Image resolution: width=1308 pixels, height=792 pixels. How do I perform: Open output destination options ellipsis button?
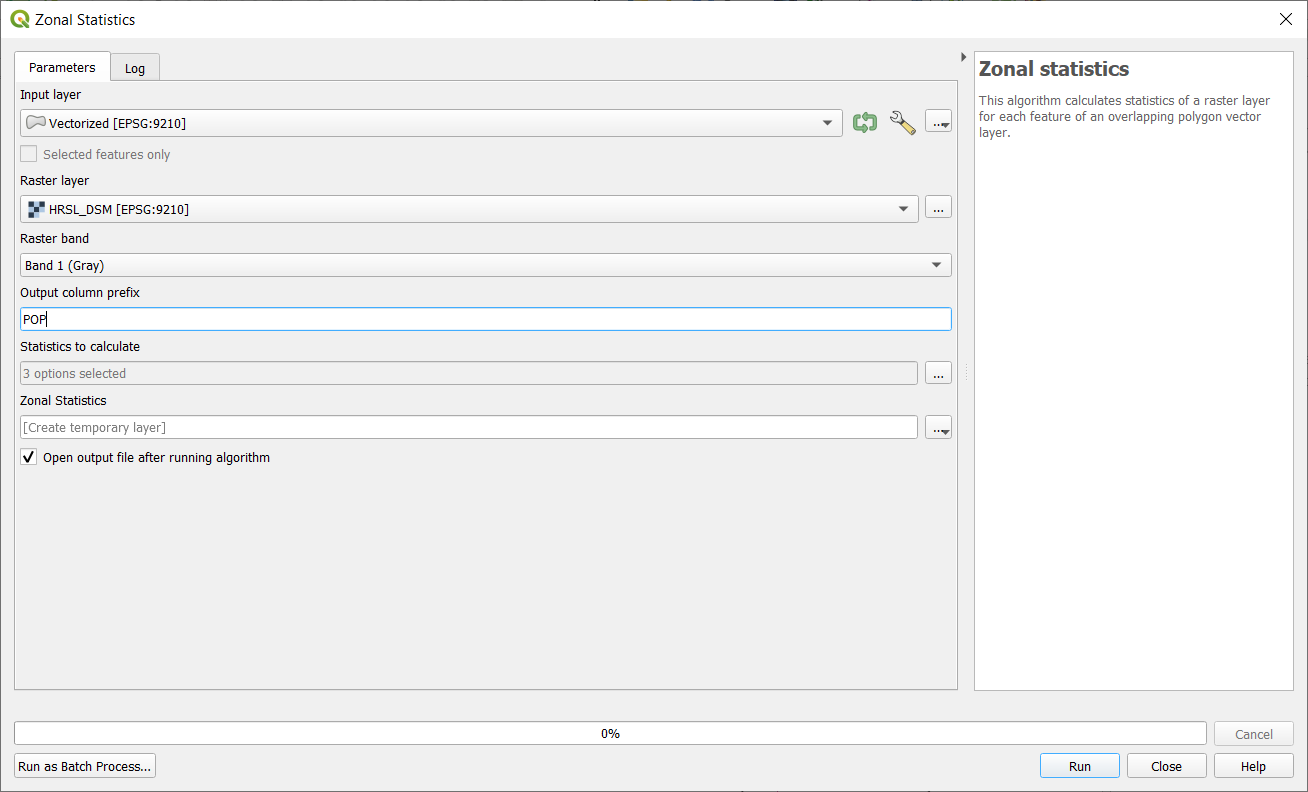pos(938,427)
